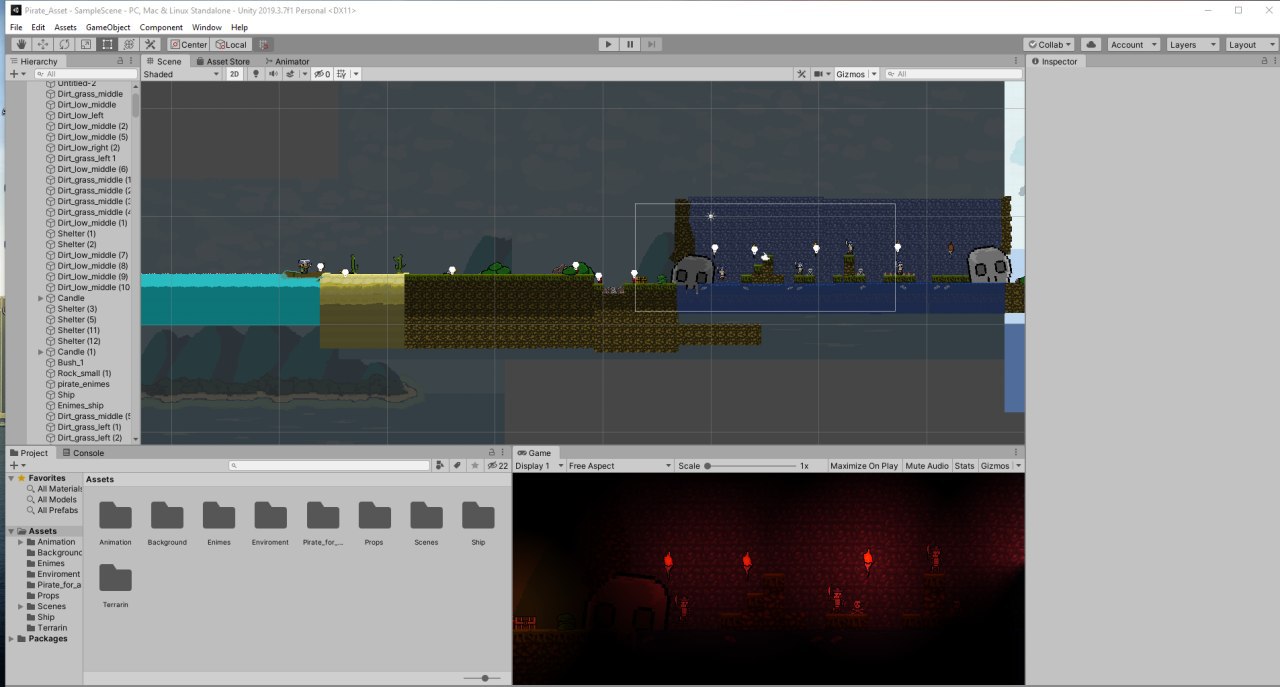The image size is (1280, 687).
Task: Expand Candle (1) in Hierarchy
Action: click(41, 352)
